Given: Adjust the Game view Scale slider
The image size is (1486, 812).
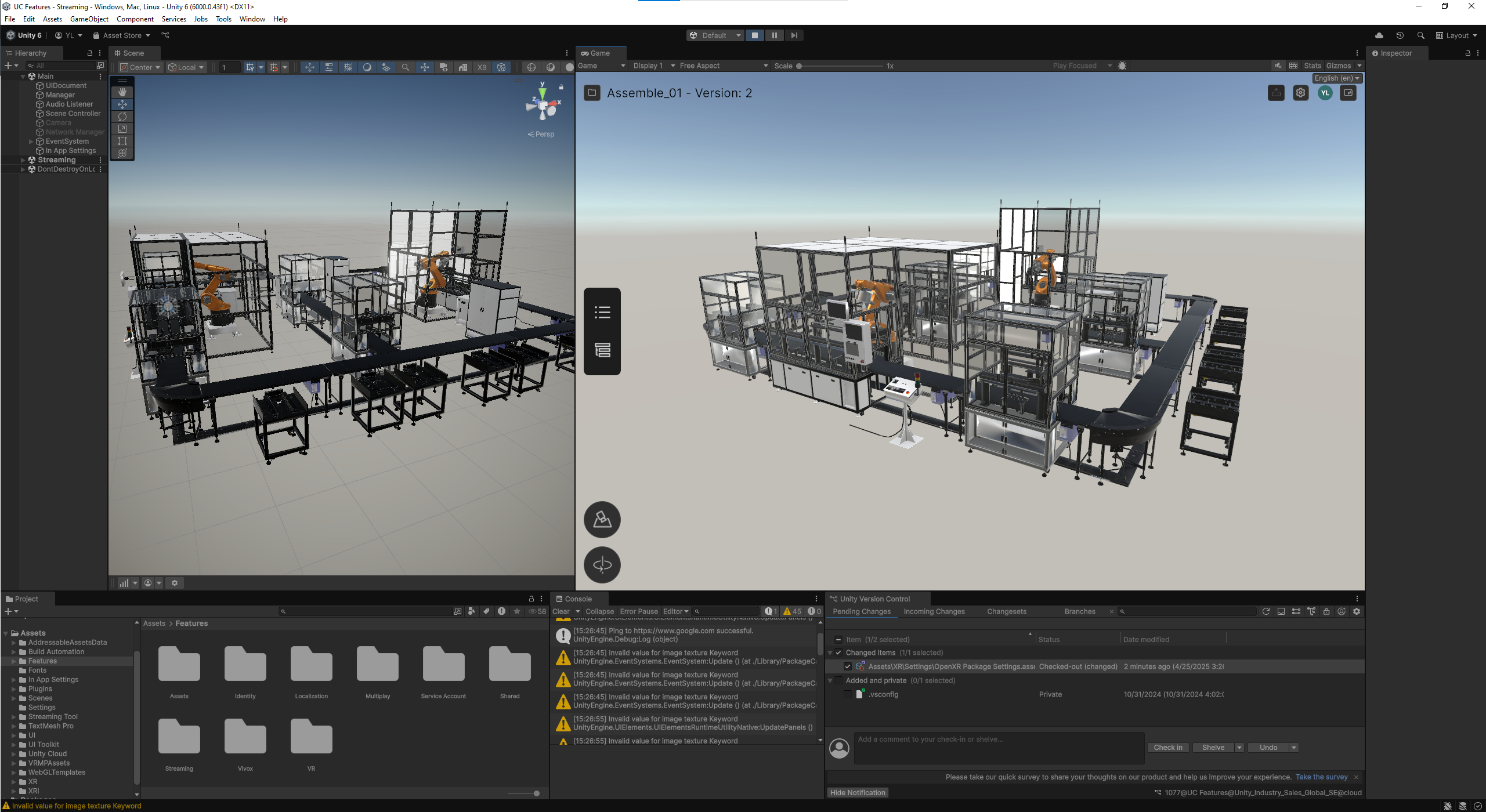Looking at the screenshot, I should pos(799,66).
